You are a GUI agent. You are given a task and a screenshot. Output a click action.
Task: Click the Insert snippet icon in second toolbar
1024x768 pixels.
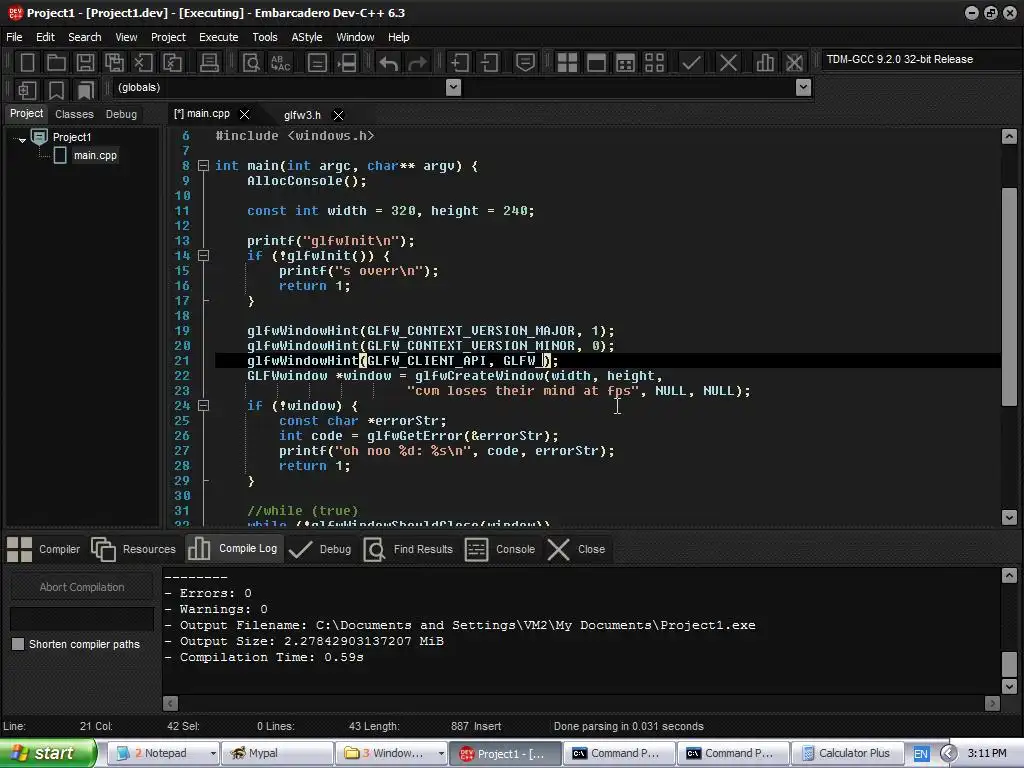pyautogui.click(x=27, y=89)
